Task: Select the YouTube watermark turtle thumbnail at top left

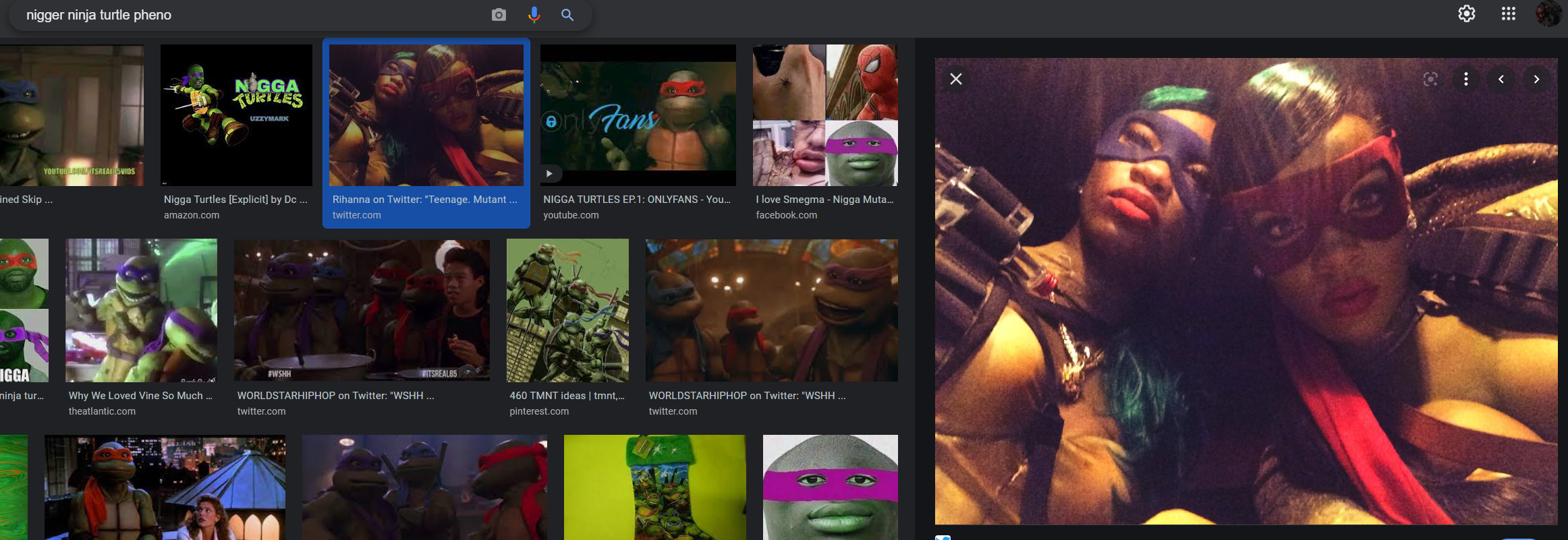Action: tap(72, 115)
